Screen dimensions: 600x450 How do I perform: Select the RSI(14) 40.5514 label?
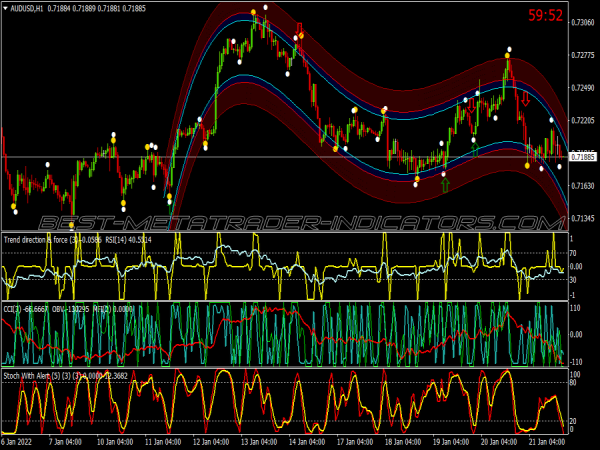[127, 240]
